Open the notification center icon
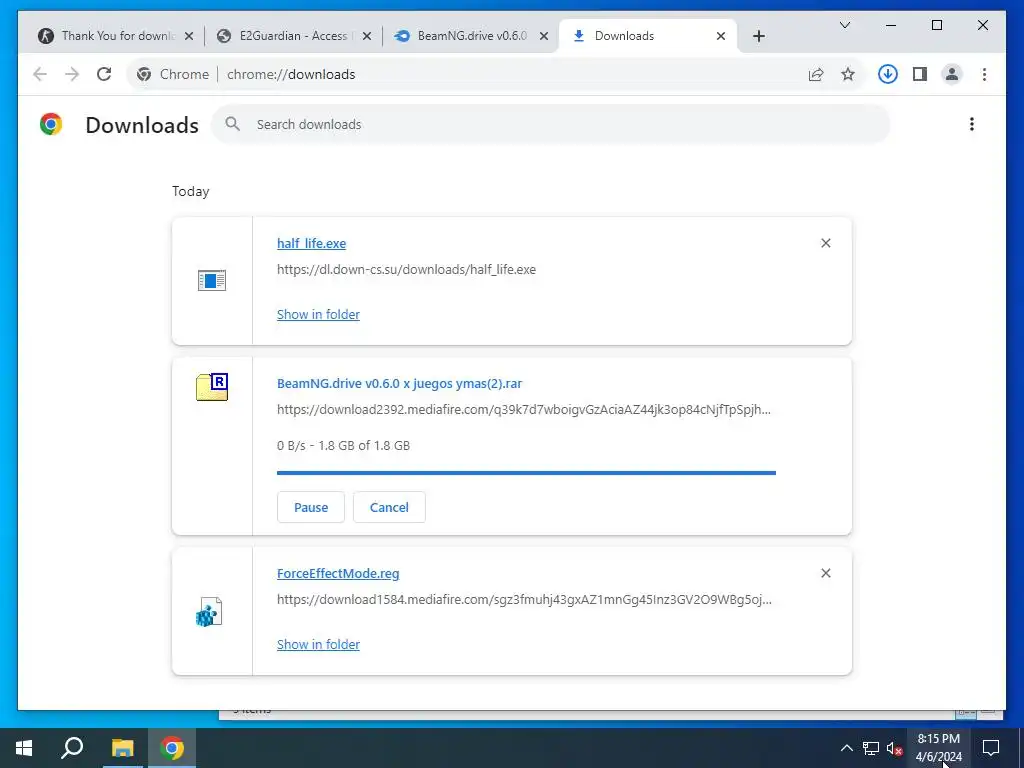Screen dimensions: 1024x768 991,748
